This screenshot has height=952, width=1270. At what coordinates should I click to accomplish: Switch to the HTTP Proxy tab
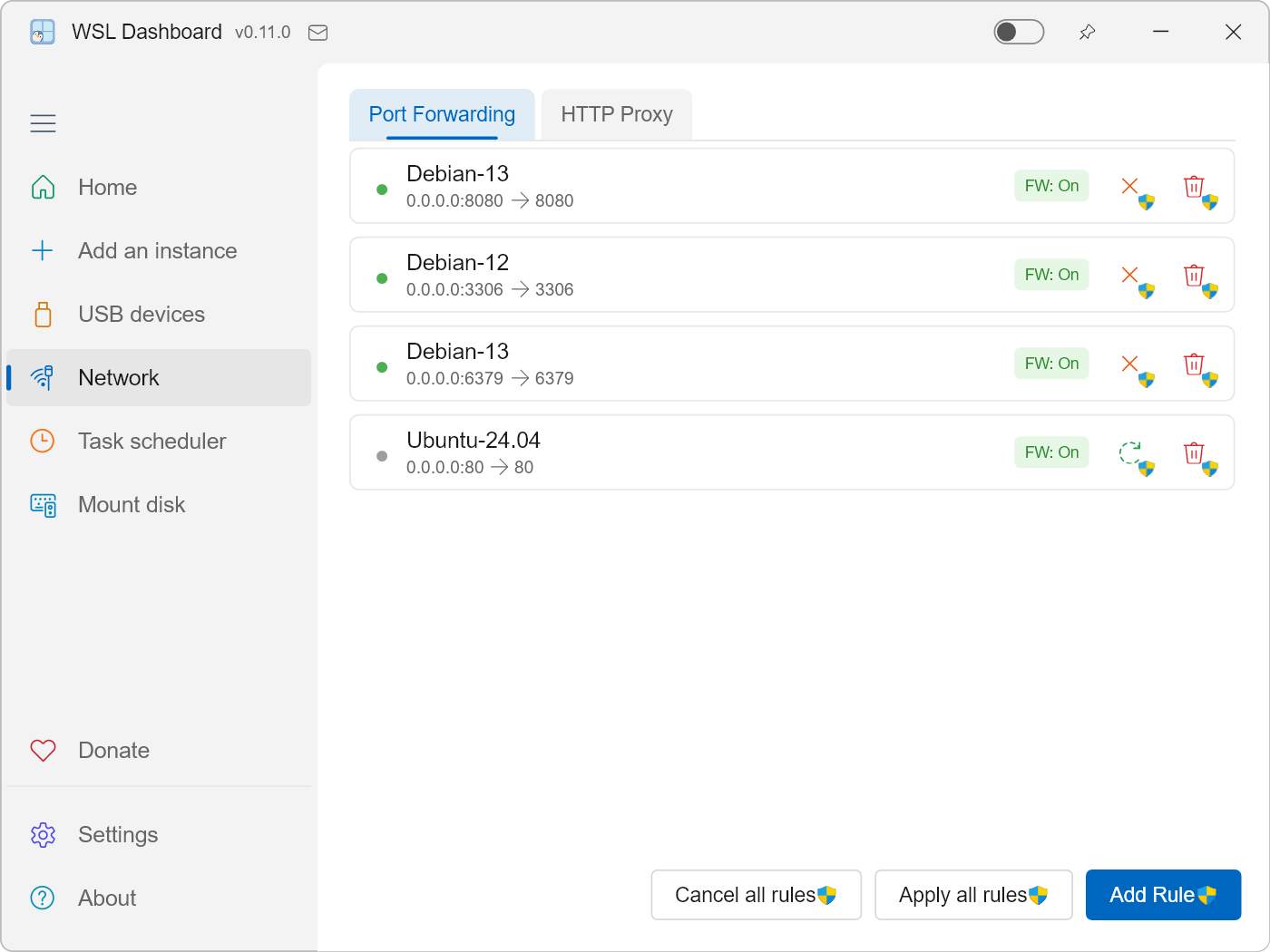click(617, 114)
